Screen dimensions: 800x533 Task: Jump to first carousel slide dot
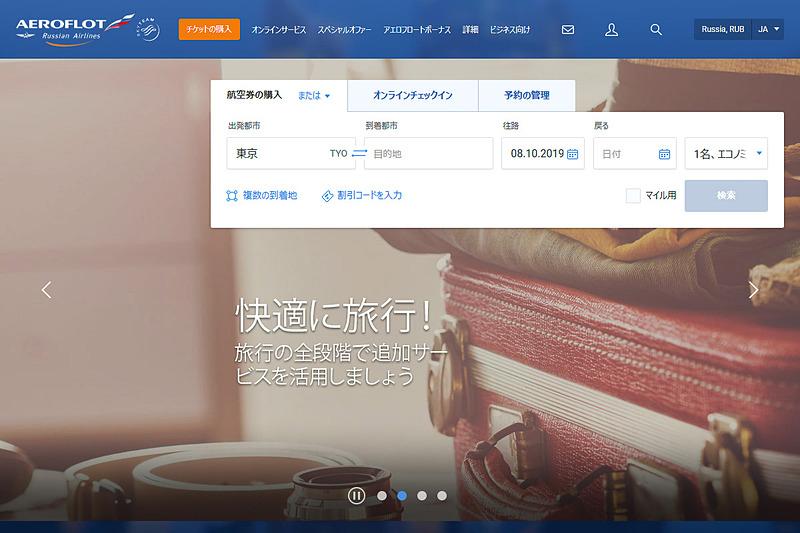pos(382,495)
